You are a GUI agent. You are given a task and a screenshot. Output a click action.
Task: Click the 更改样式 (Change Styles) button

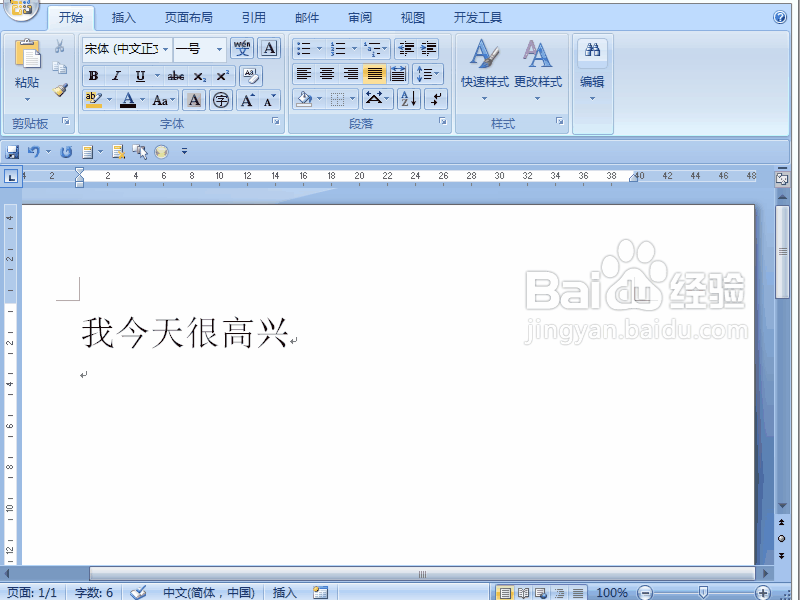pos(538,60)
